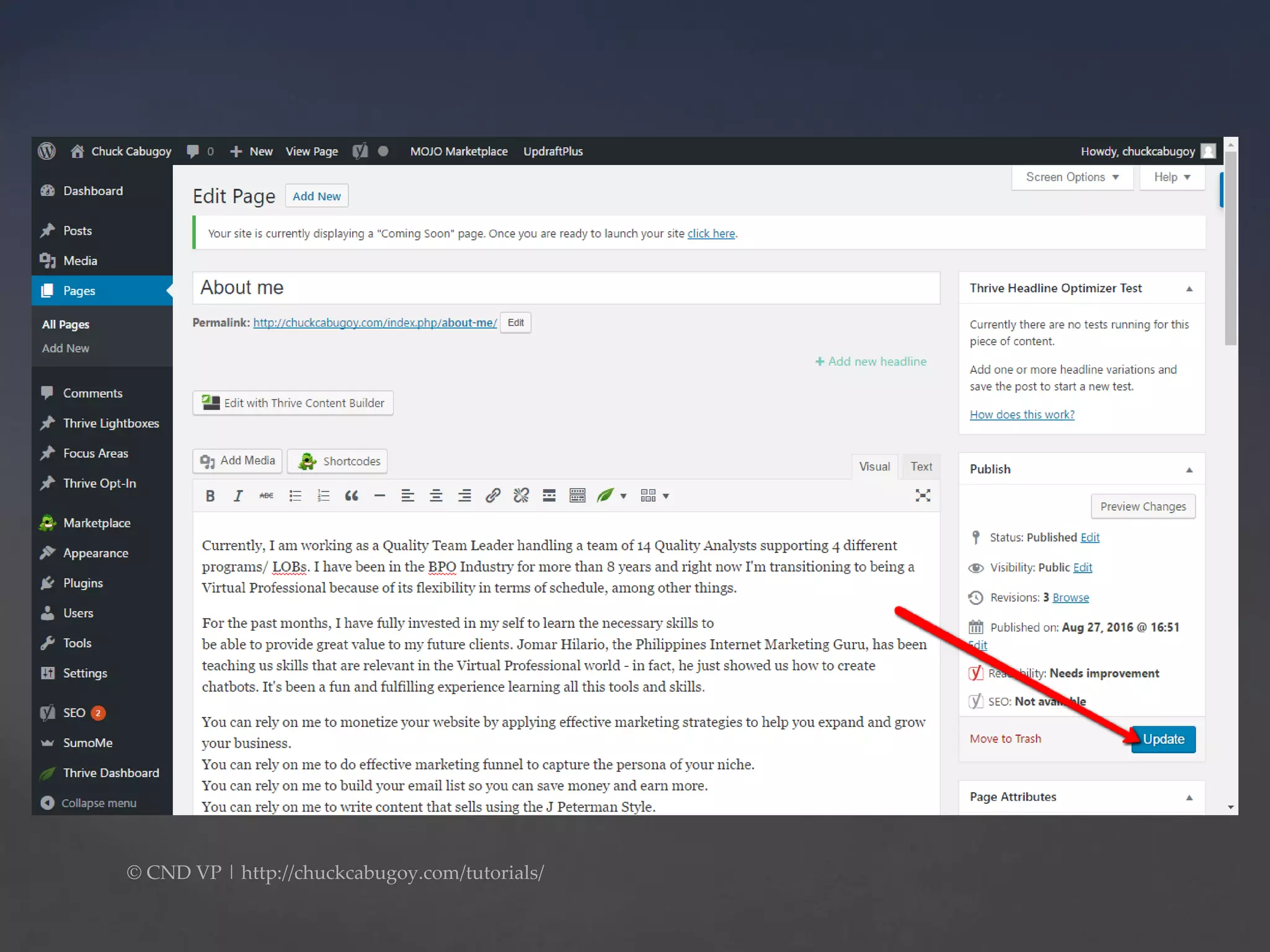This screenshot has height=952, width=1270.
Task: Edit the Visibility setting
Action: (1083, 568)
